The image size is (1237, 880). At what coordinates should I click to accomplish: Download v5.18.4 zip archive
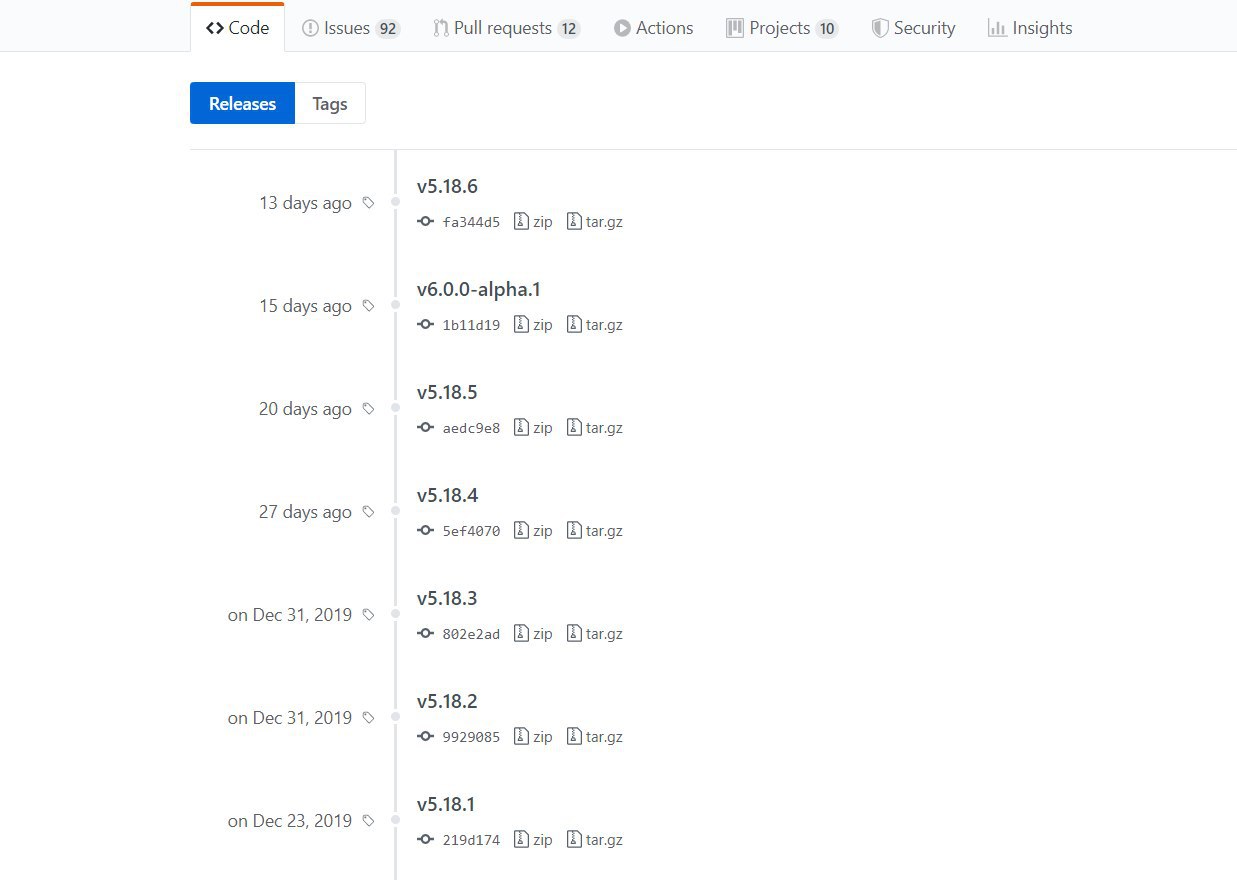click(533, 531)
